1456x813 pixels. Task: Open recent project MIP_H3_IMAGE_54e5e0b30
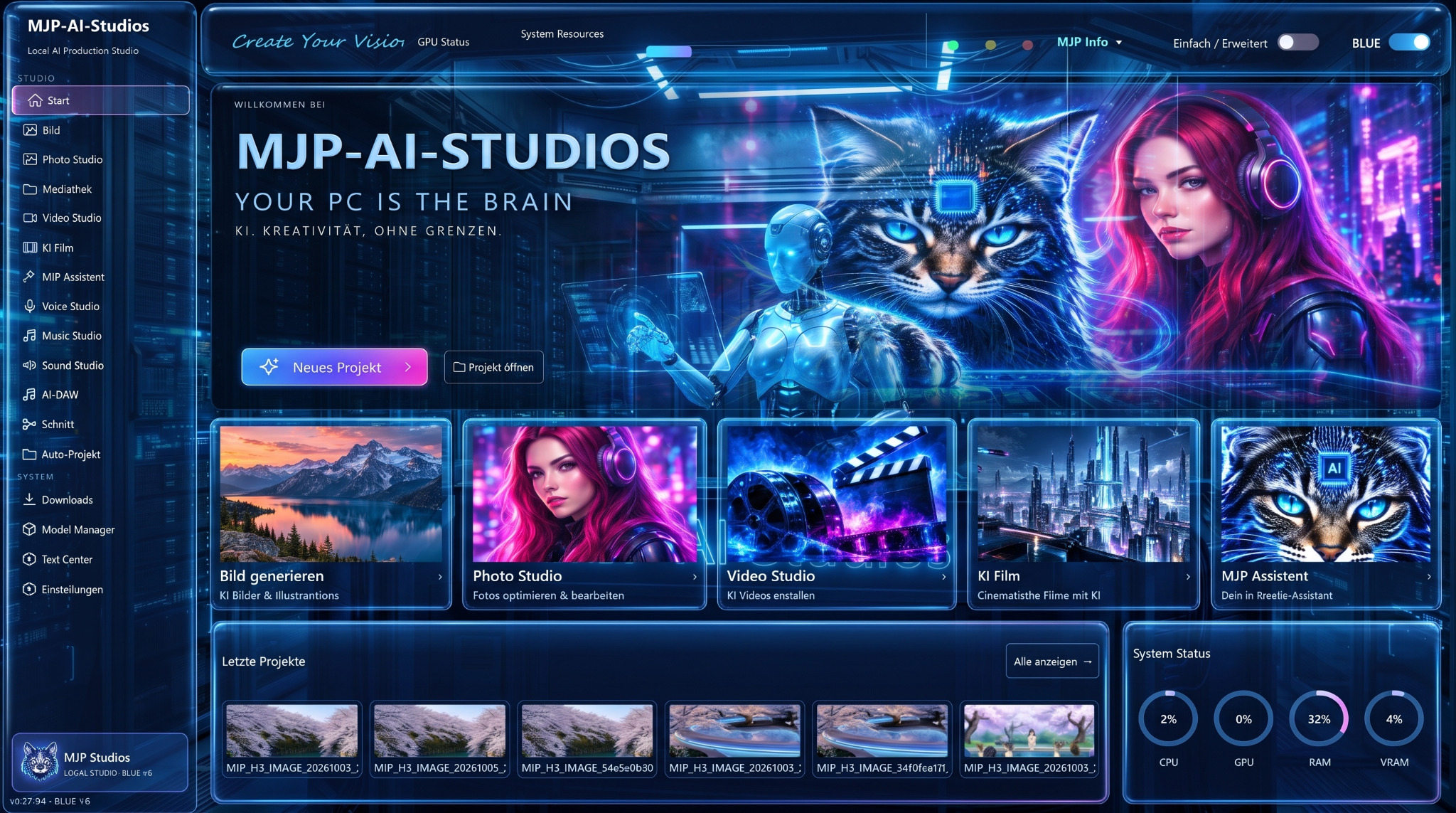pos(587,740)
